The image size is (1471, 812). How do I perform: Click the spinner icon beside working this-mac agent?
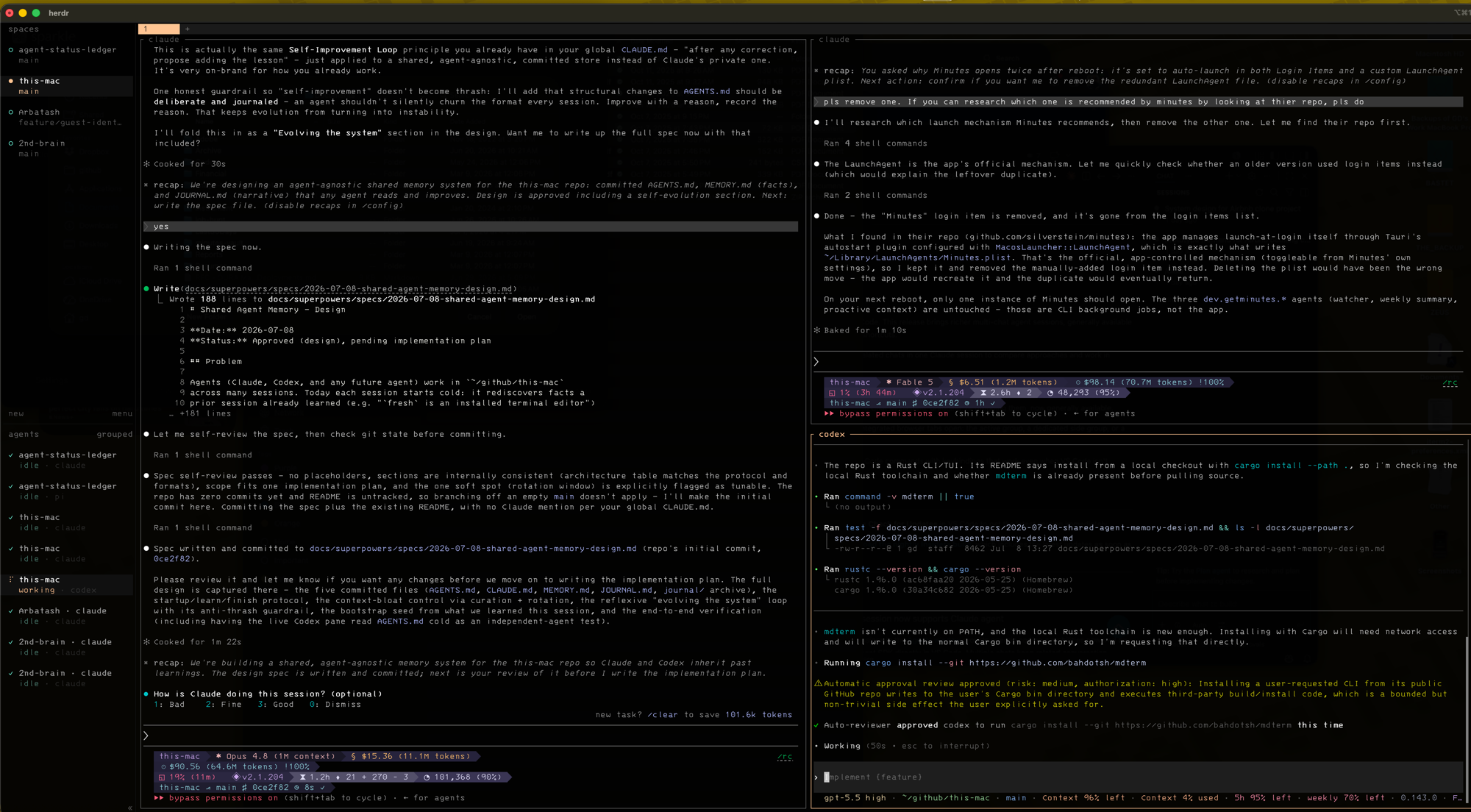[x=10, y=580]
